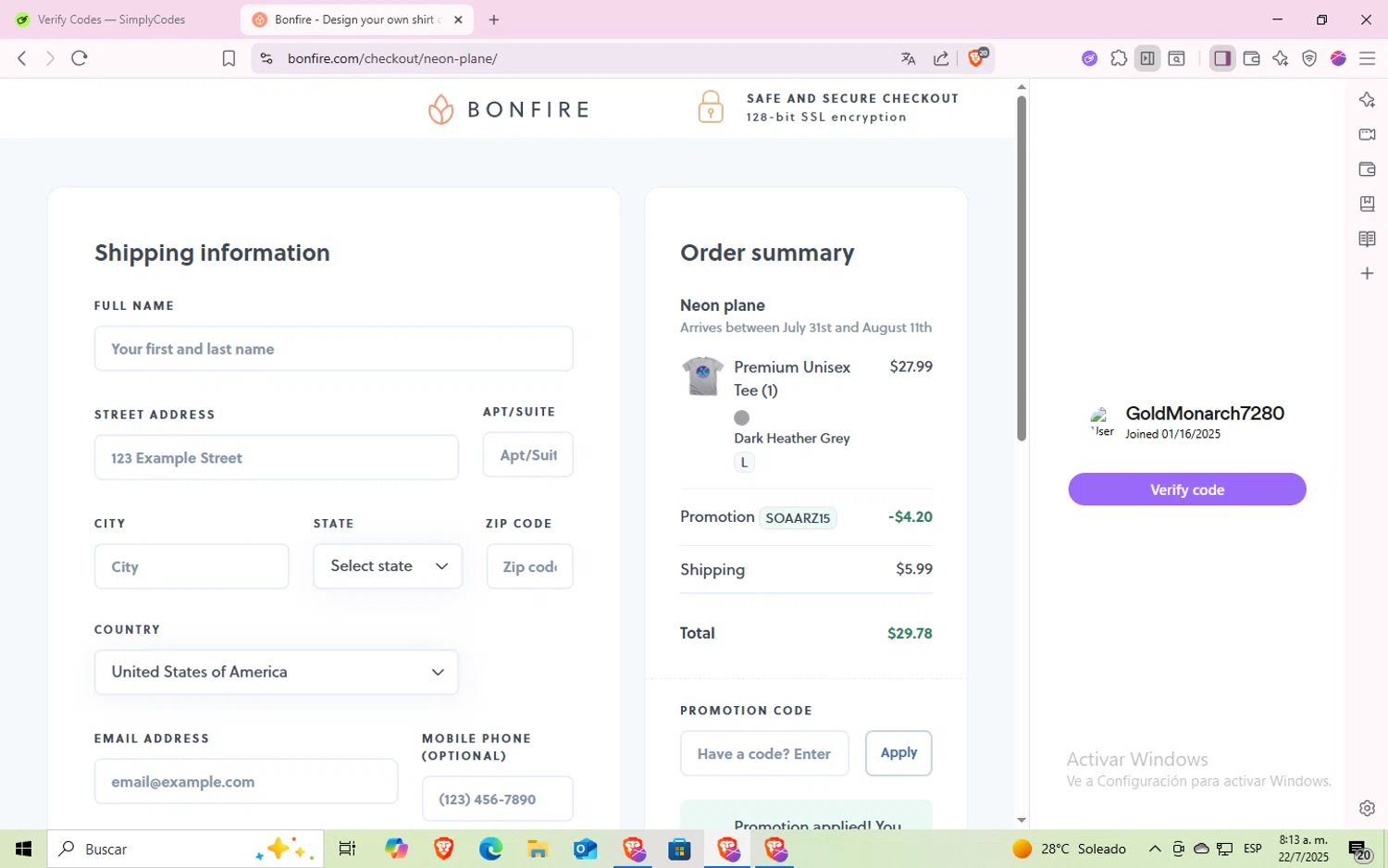Screen dimensions: 1388x868
Task: Click the SOAARZ15 promotion tag
Action: pyautogui.click(x=798, y=518)
